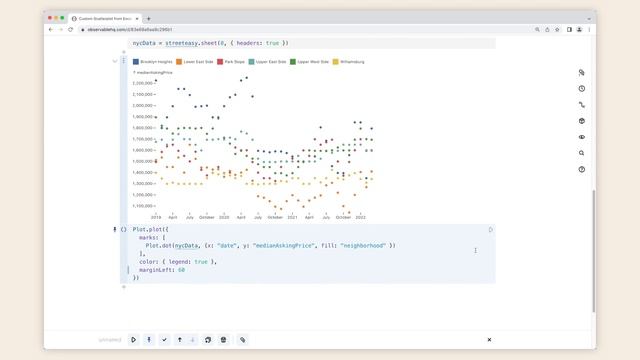Open the help question mark icon in right sidebar
The height and width of the screenshot is (360, 640).
582,169
